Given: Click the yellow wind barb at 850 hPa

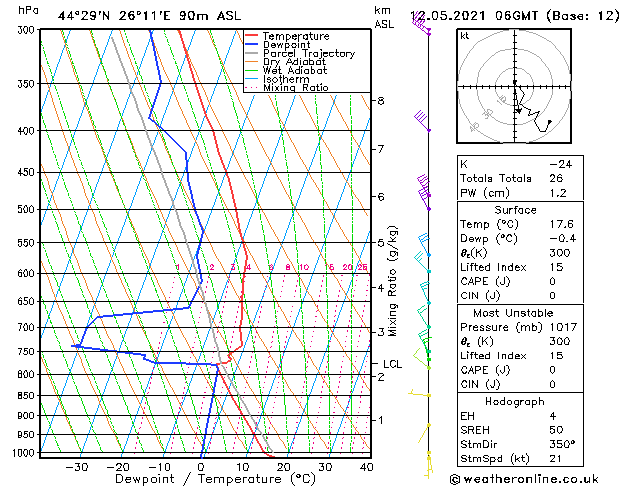Looking at the screenshot, I should pos(419,393).
